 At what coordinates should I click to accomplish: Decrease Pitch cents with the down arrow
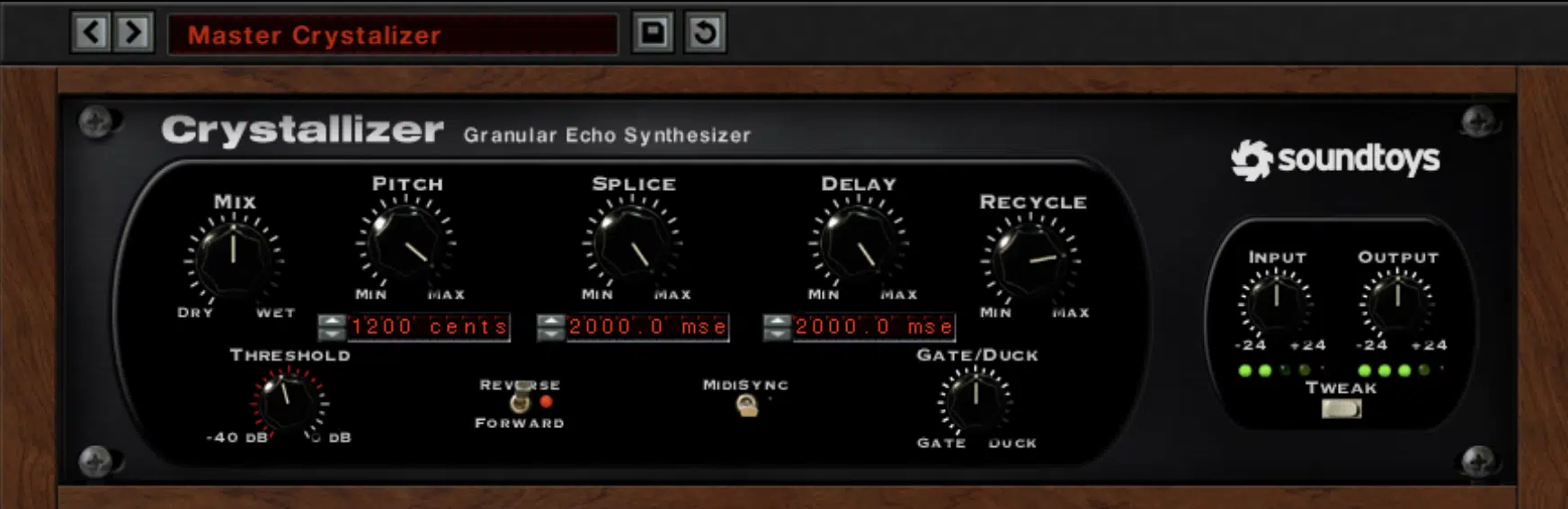pos(332,334)
